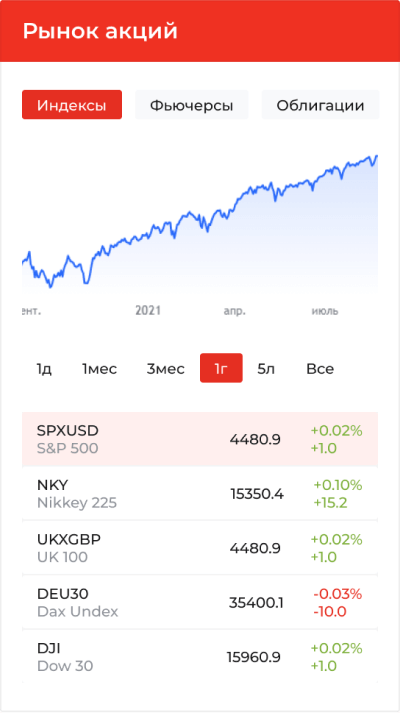
Task: Click the DEU30 -0.03% change value
Action: tap(338, 594)
